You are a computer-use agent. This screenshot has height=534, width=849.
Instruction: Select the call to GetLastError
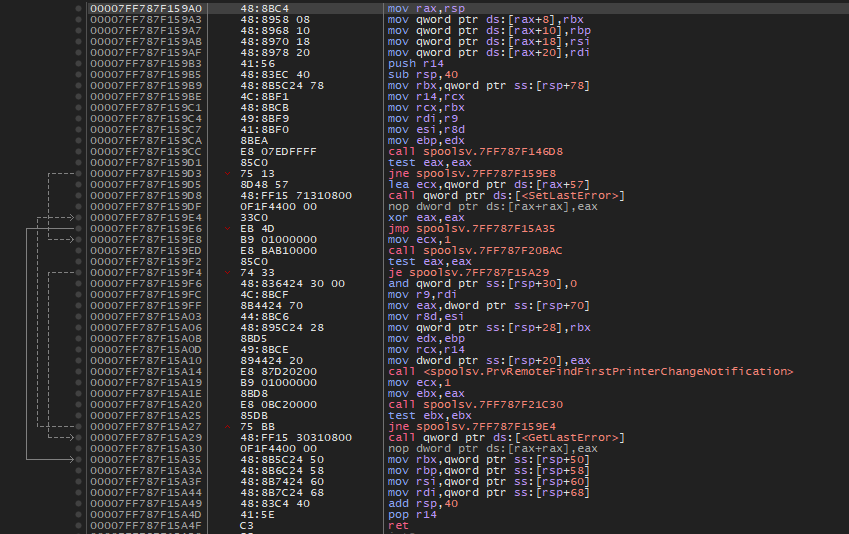click(506, 438)
